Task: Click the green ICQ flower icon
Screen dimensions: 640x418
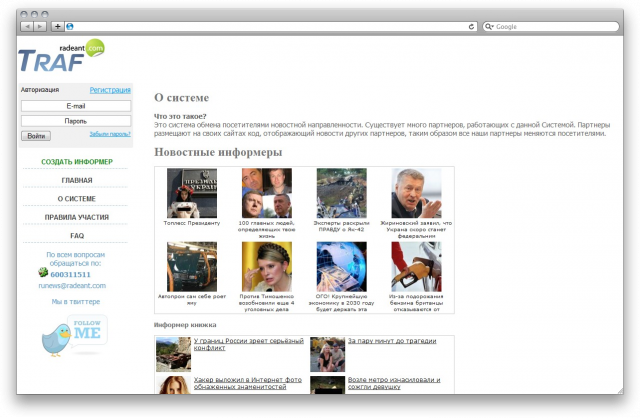Action: tap(43, 273)
